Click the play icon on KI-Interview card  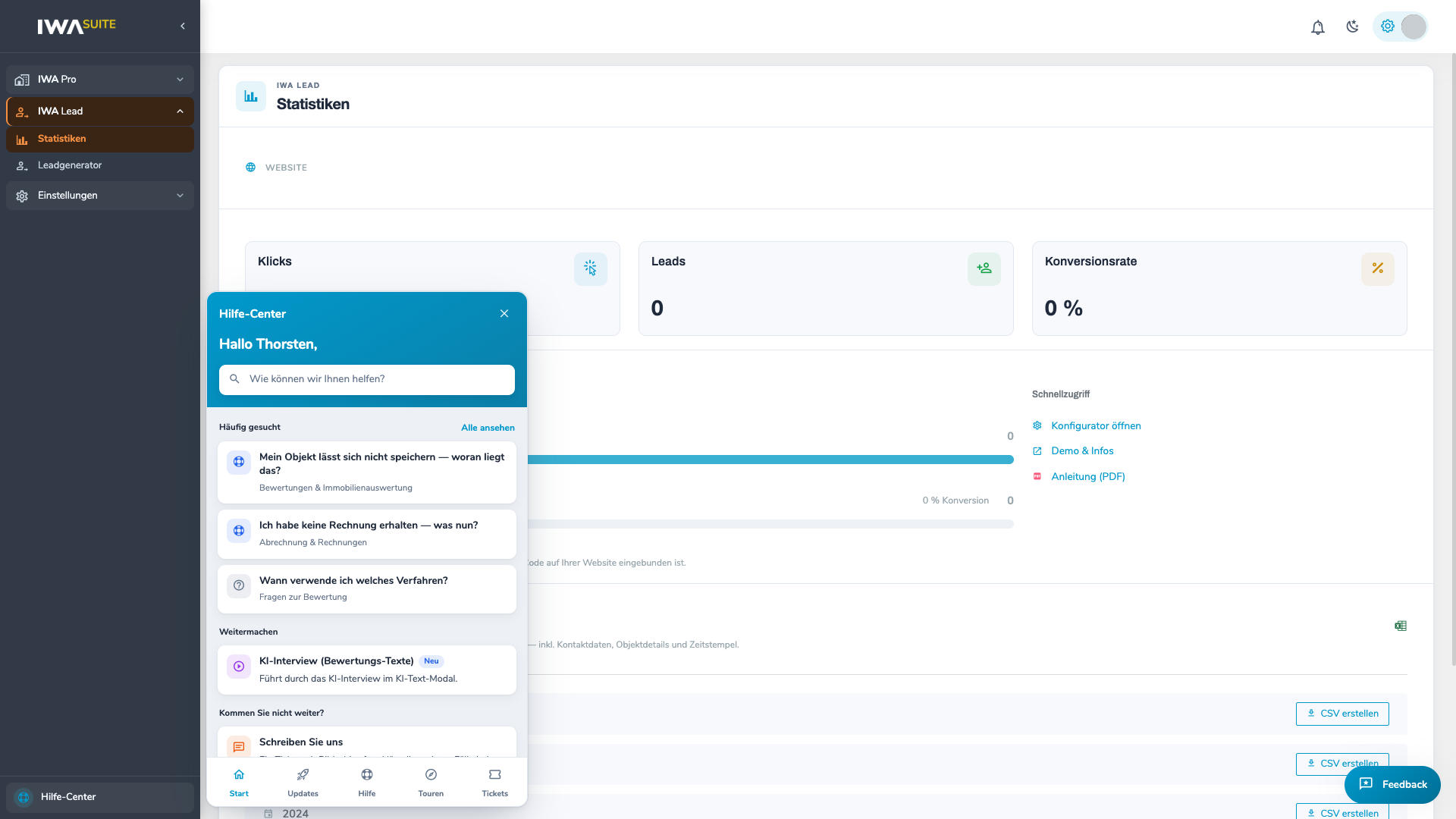click(239, 667)
